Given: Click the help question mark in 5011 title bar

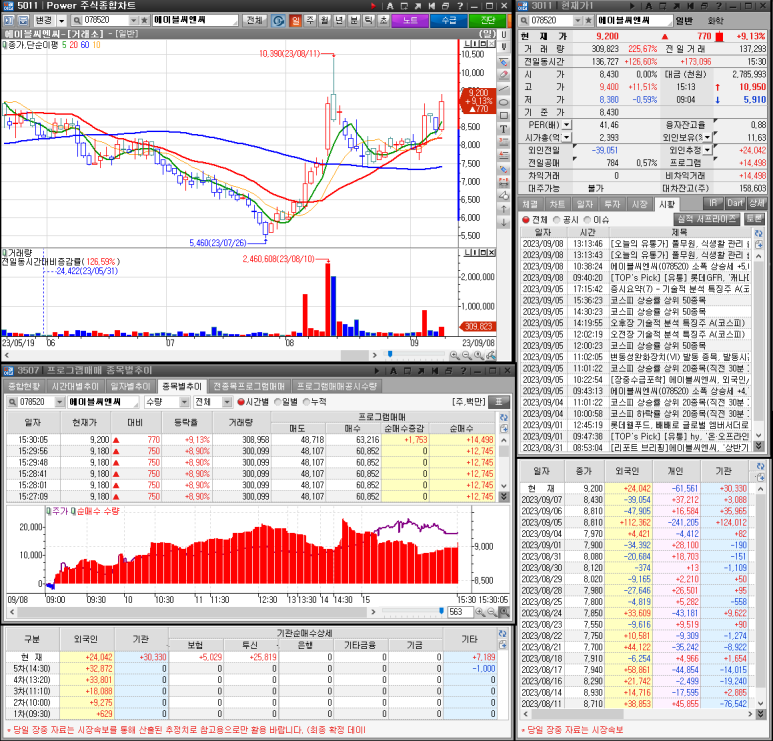Looking at the screenshot, I should [x=459, y=6].
